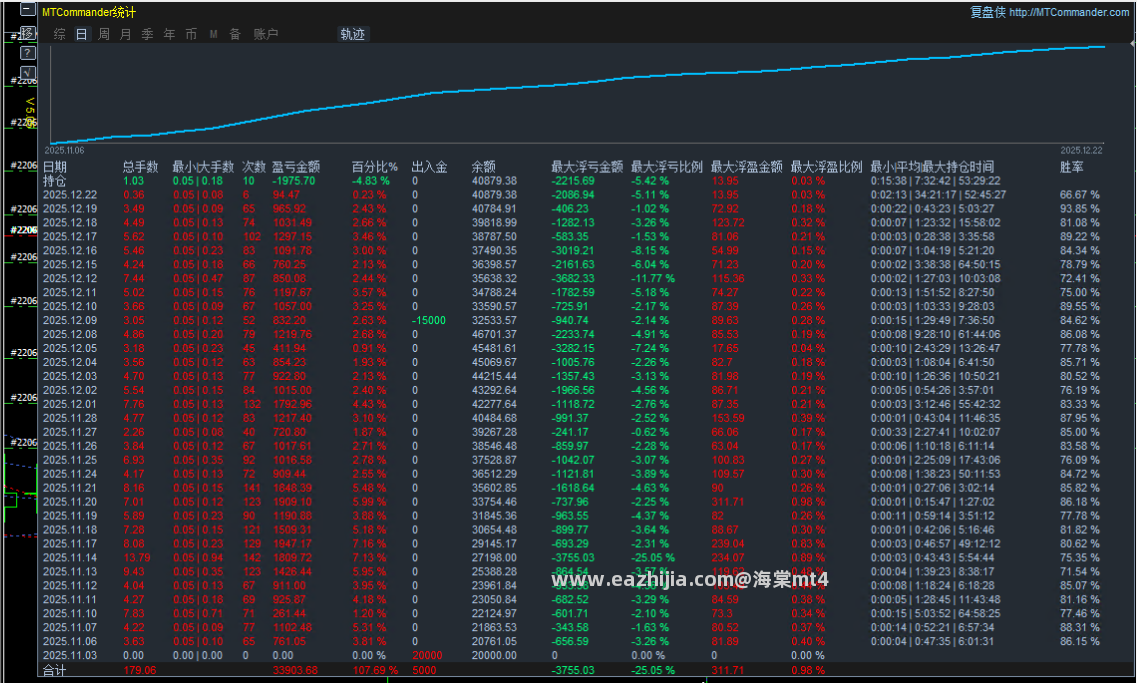Click the balance value 46701.37
This screenshot has width=1137, height=683.
click(x=495, y=334)
